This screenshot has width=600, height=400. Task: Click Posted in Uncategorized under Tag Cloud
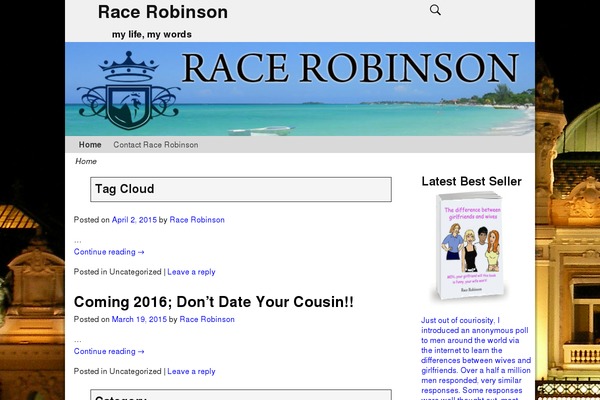117,272
